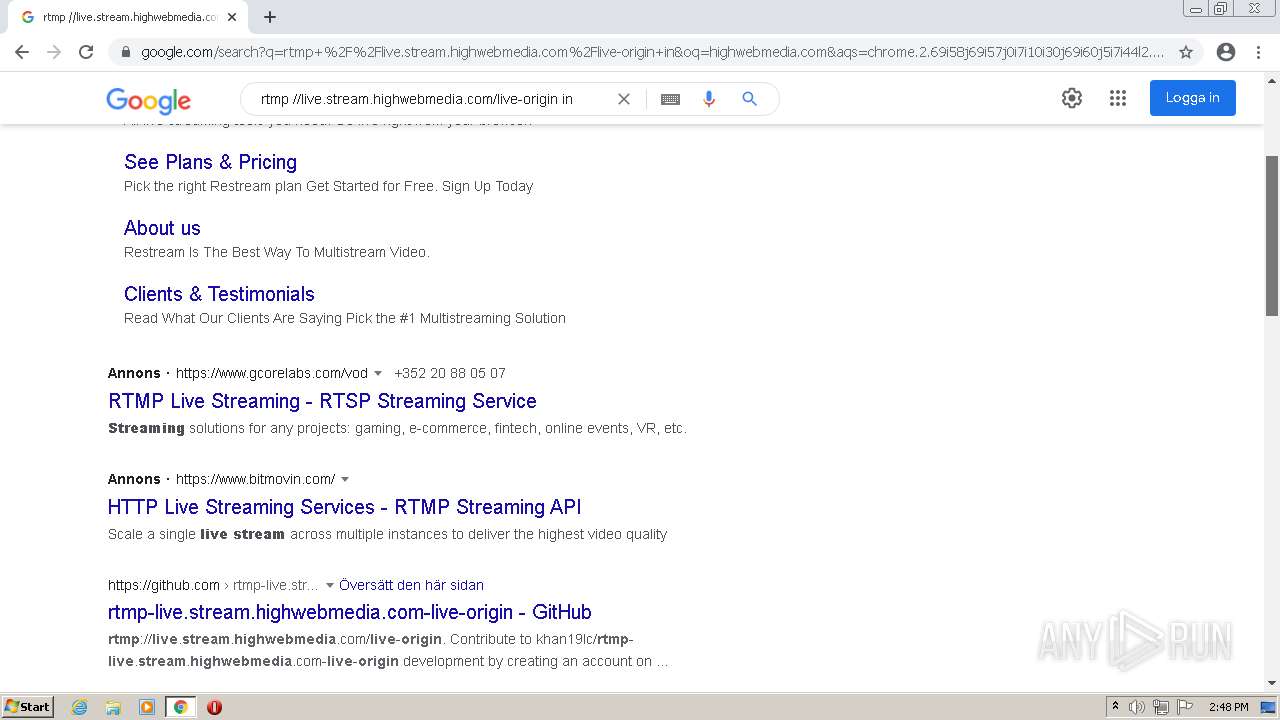Viewport: 1280px width, 720px height.
Task: Open the Windows Start menu
Action: 28,707
